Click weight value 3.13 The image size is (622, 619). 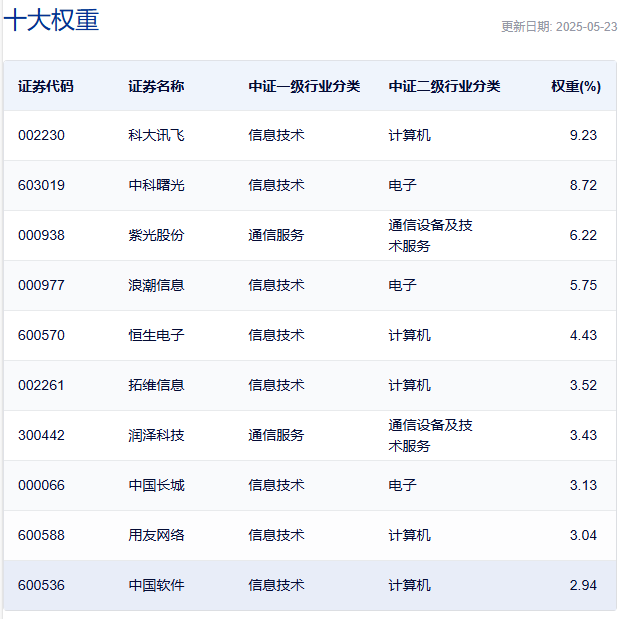[583, 485]
